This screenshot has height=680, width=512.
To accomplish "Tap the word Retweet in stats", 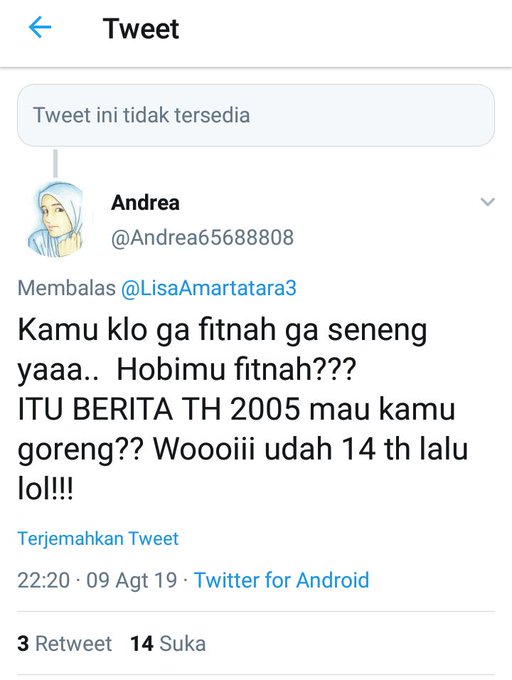I will 73,644.
